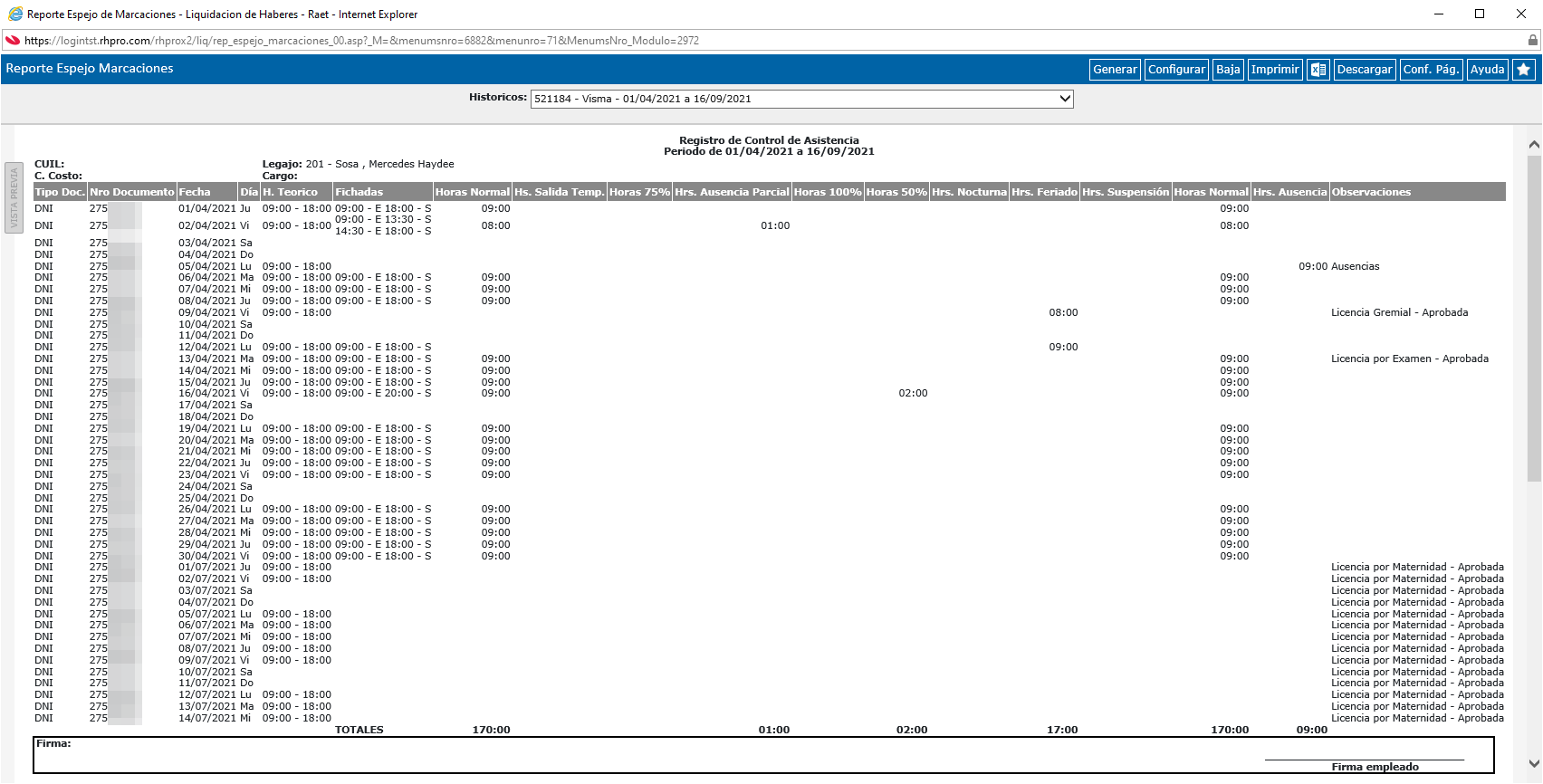Open the Configurar options
This screenshot has height=784, width=1543.
[x=1176, y=70]
